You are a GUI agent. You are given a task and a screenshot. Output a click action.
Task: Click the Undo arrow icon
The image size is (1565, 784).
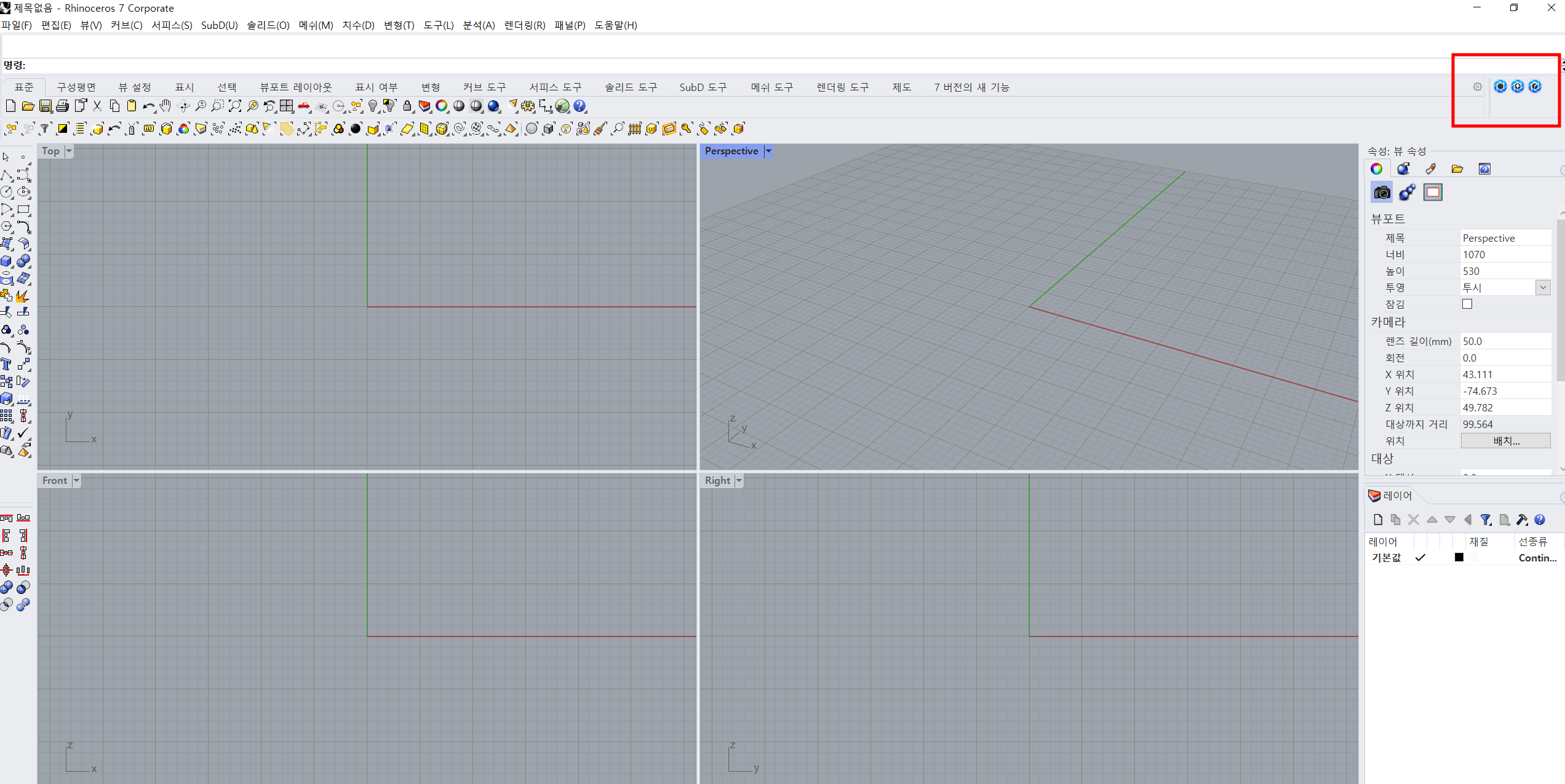coord(148,106)
